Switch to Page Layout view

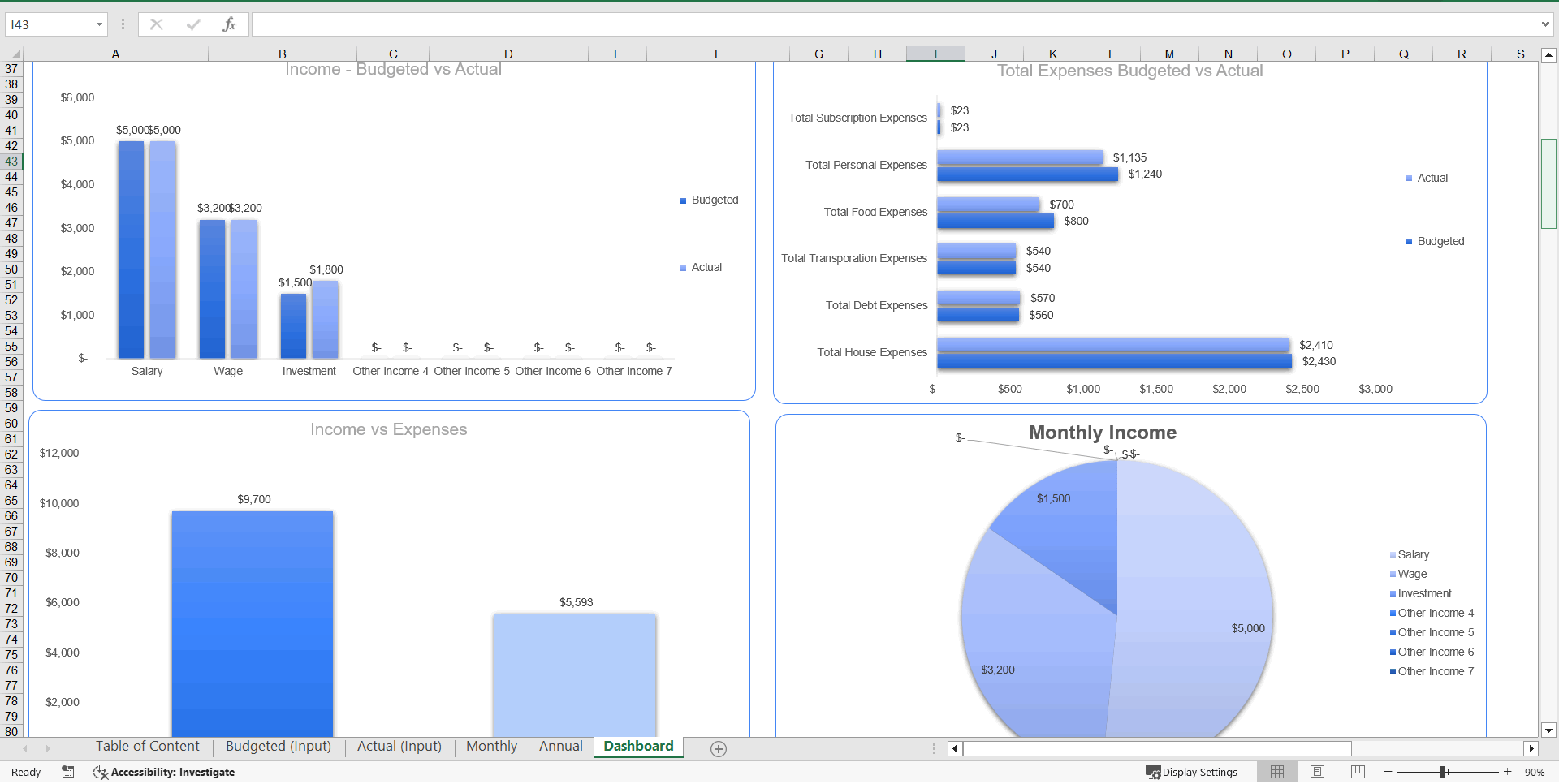(1318, 772)
